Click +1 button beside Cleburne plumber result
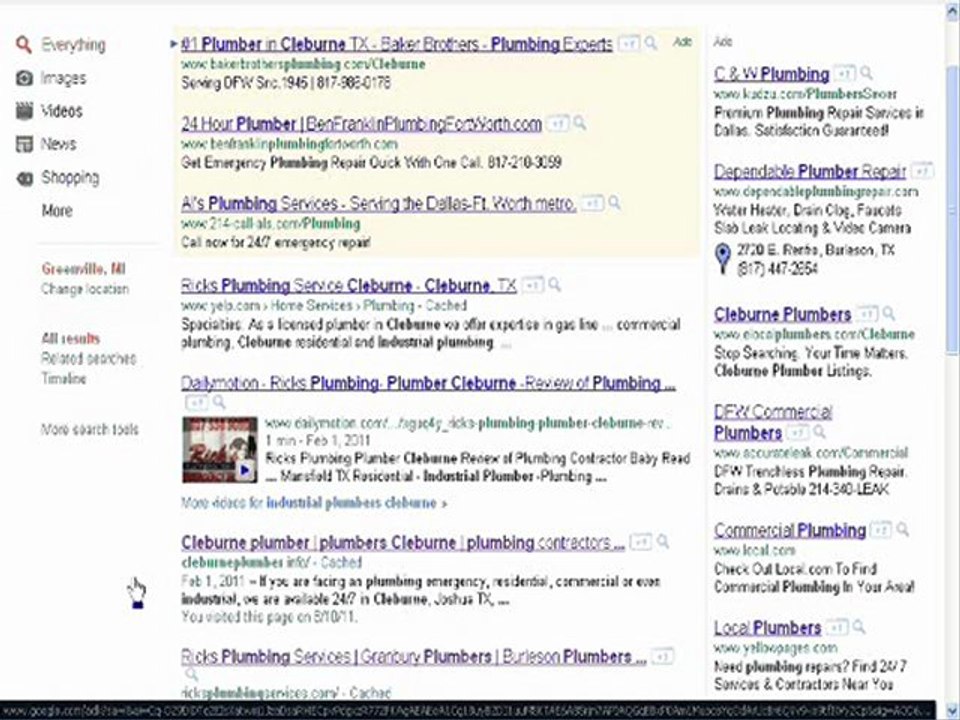960x720 pixels. click(x=640, y=542)
